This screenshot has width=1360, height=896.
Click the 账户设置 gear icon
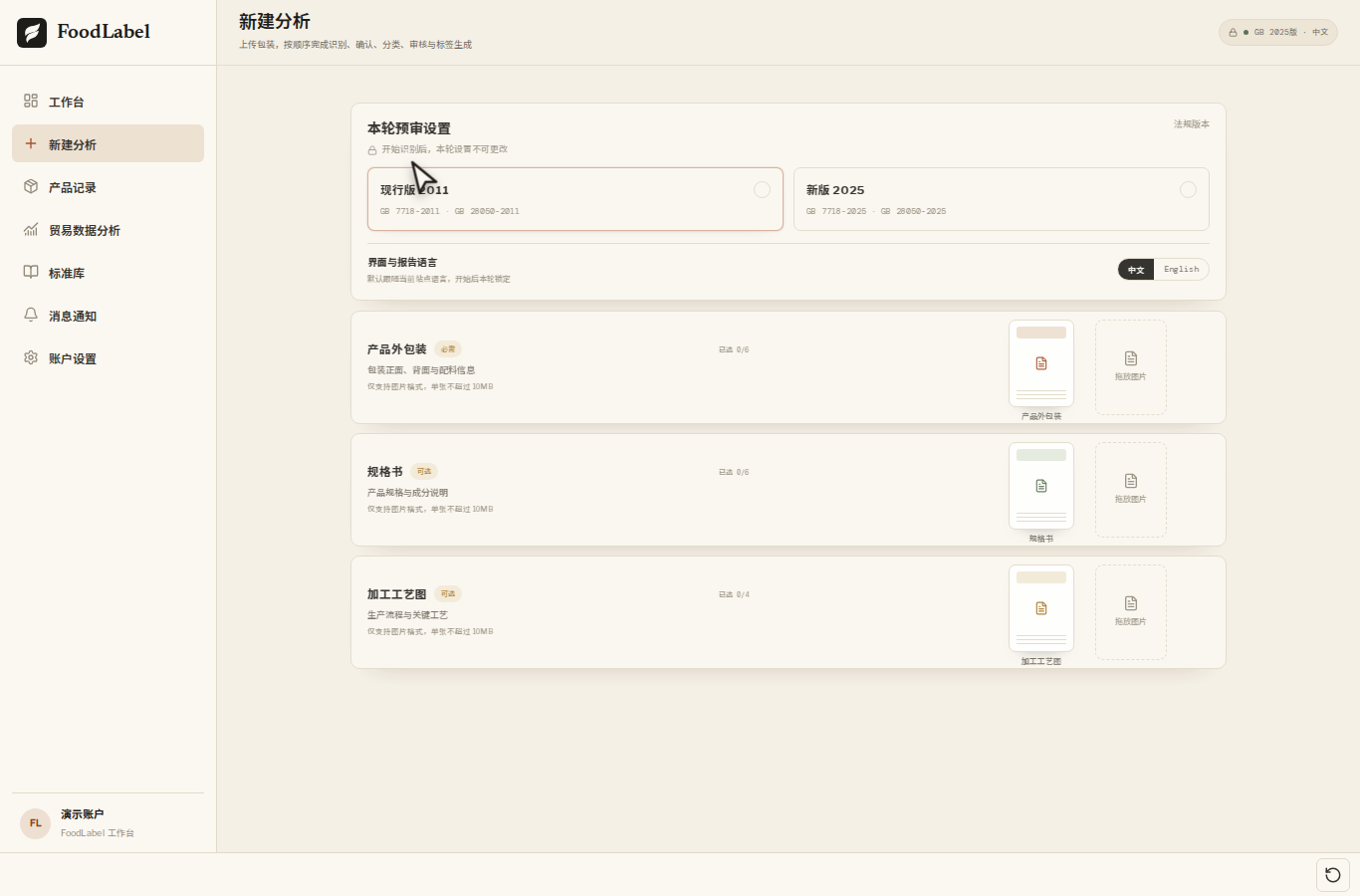[31, 357]
